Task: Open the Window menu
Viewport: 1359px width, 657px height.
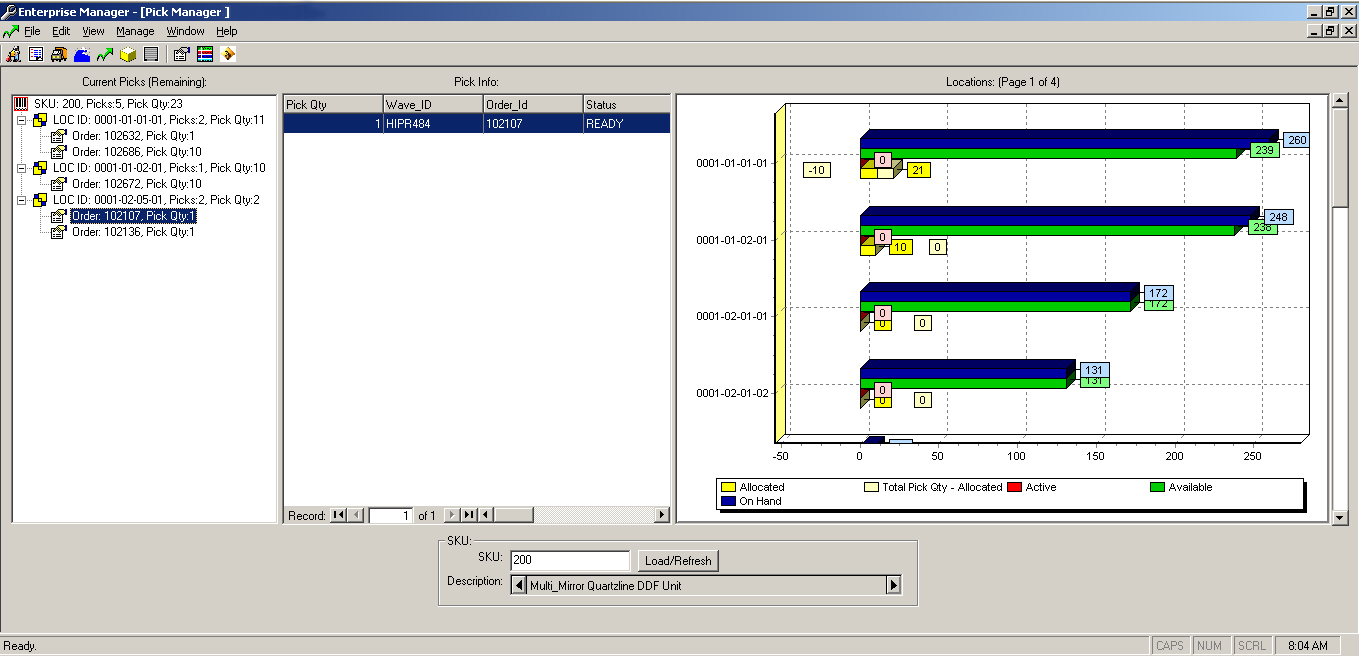Action: coord(184,31)
